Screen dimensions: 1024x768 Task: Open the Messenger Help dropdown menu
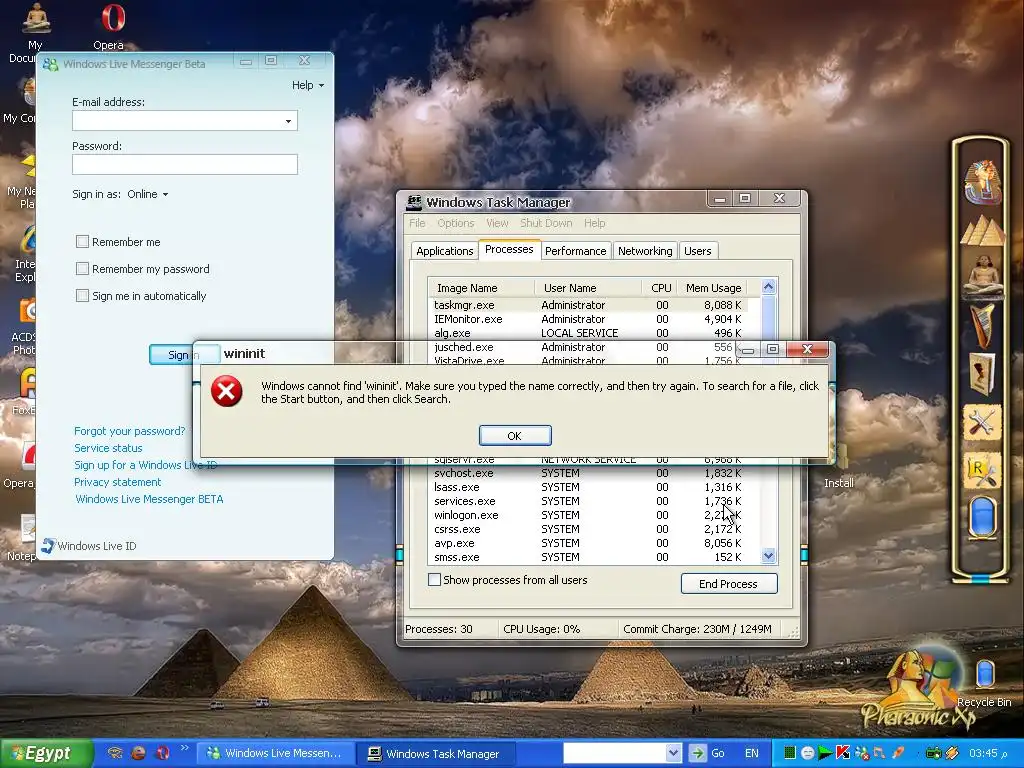pos(308,85)
